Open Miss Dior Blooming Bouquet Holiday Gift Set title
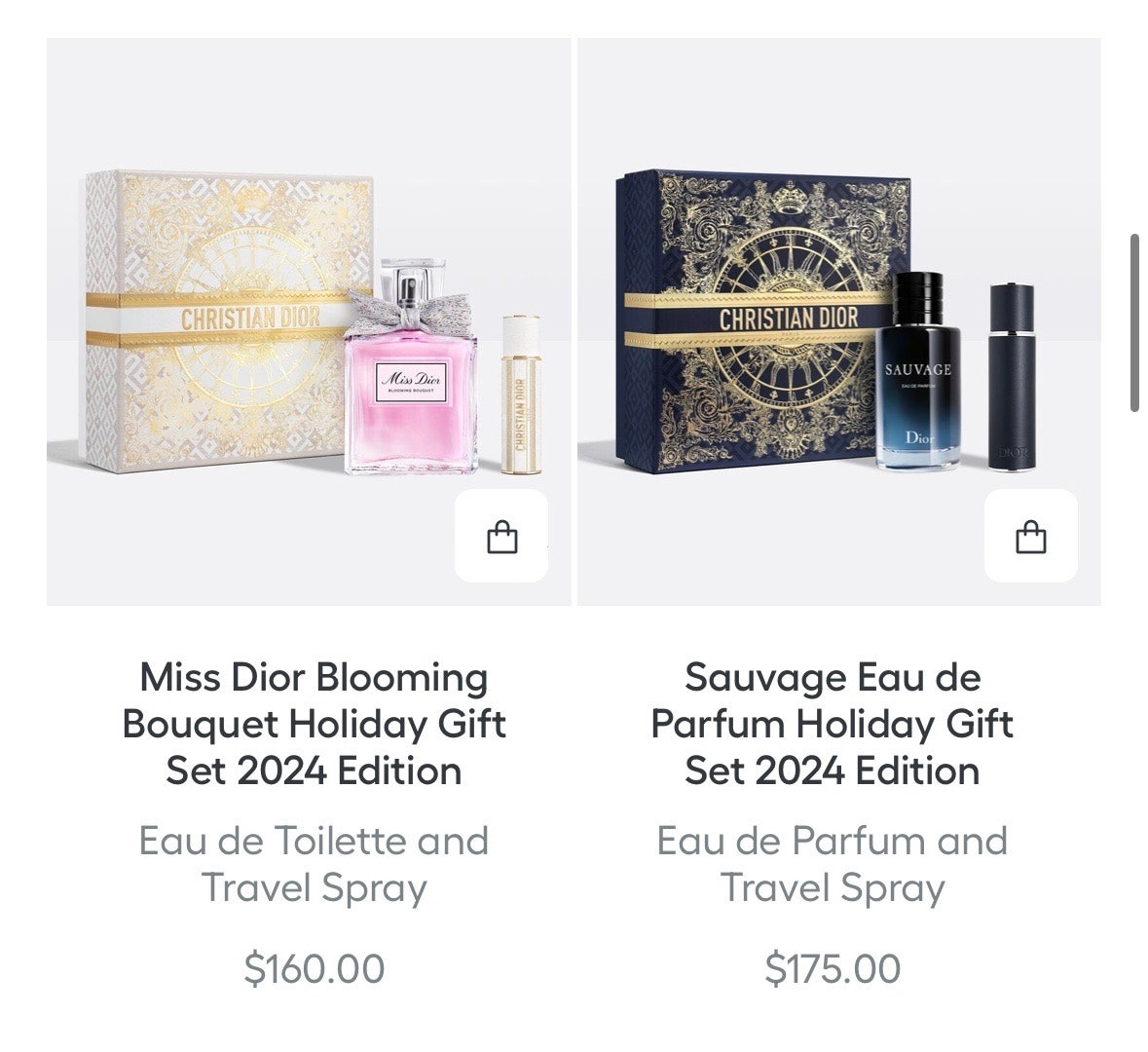This screenshot has width=1148, height=1052. [315, 724]
